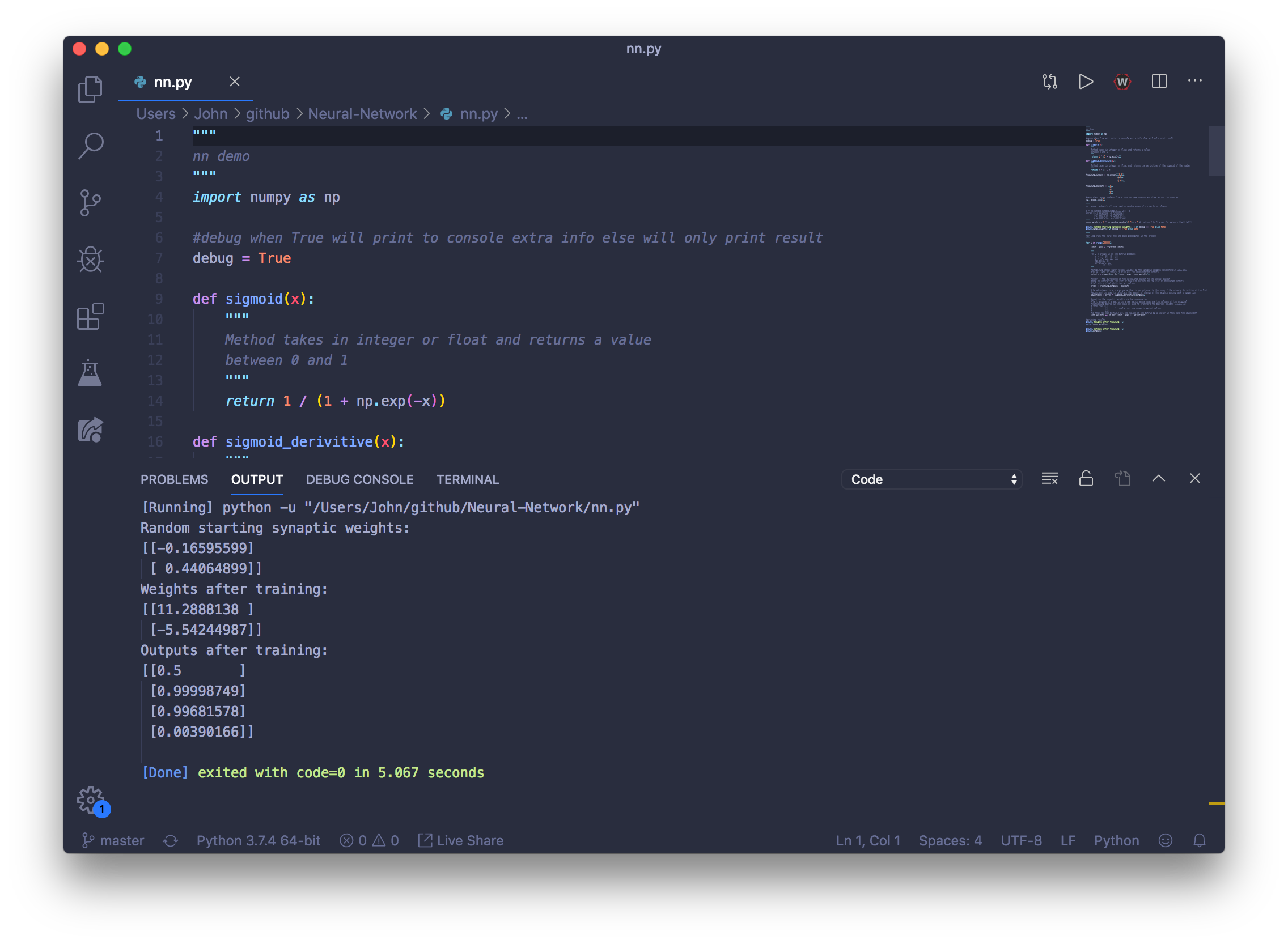Open the Source Control view
This screenshot has width=1288, height=944.
coord(90,203)
